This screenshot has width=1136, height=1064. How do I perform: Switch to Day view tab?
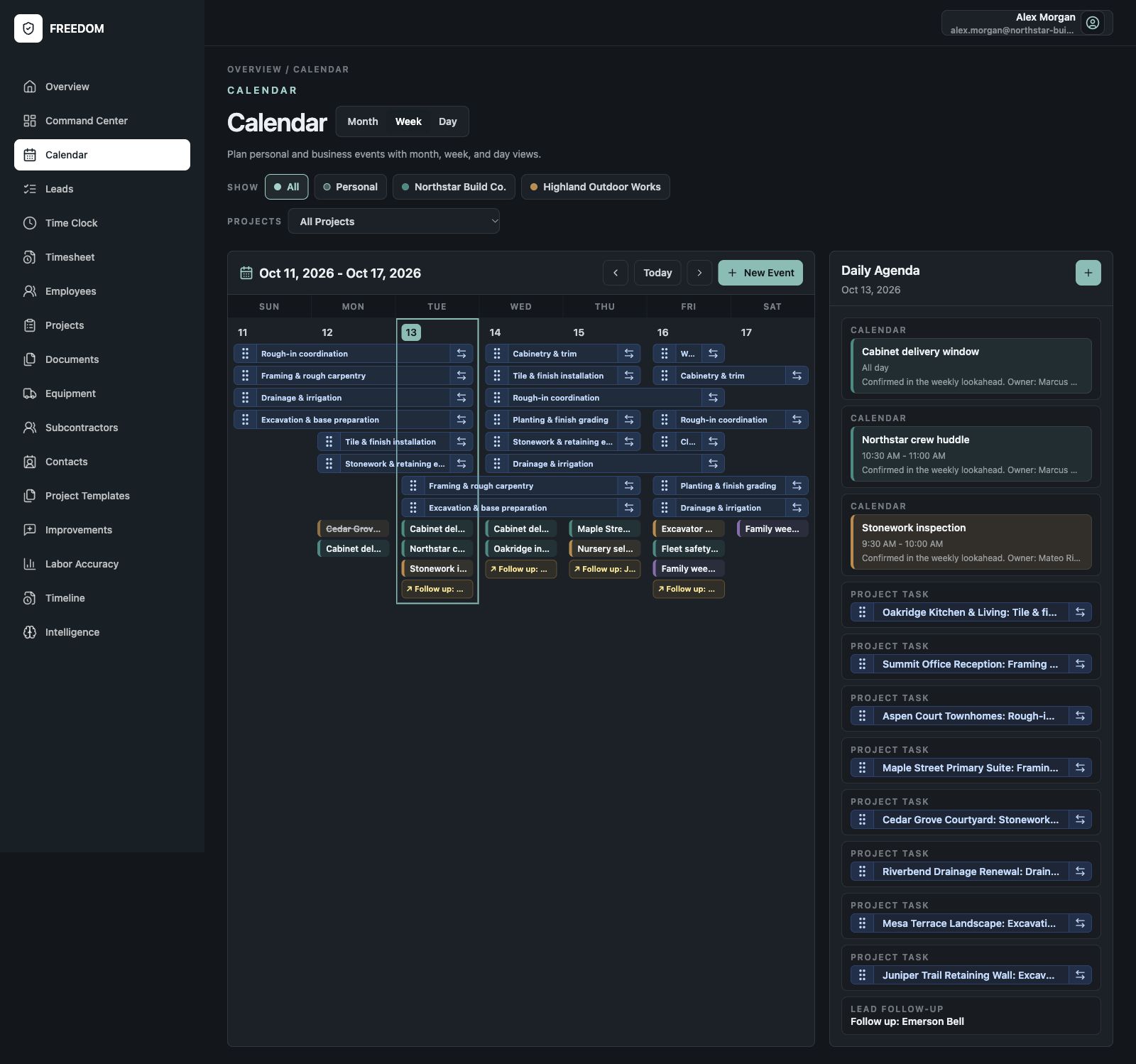[x=448, y=121]
